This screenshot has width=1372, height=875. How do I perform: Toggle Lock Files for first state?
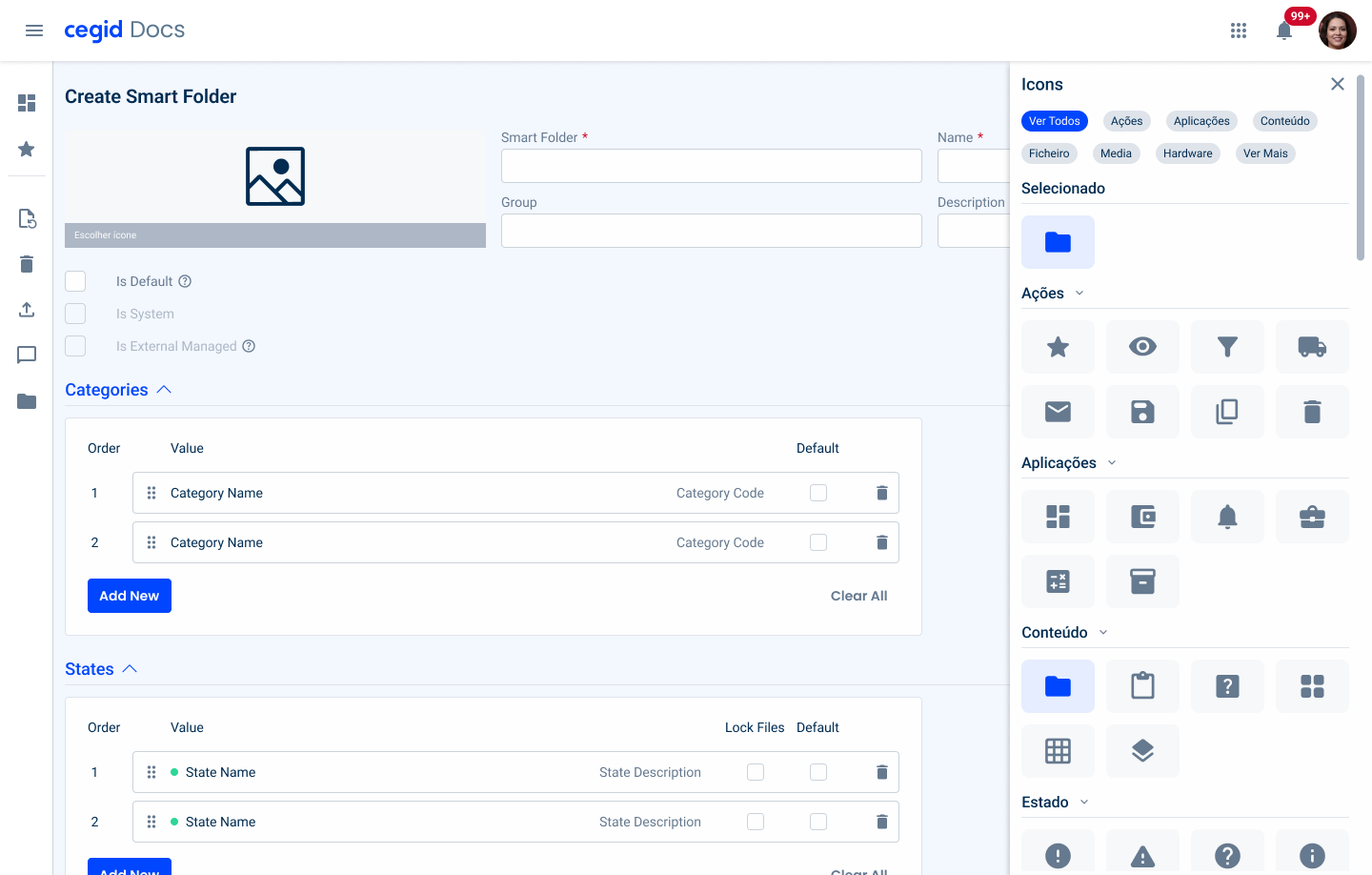point(756,772)
